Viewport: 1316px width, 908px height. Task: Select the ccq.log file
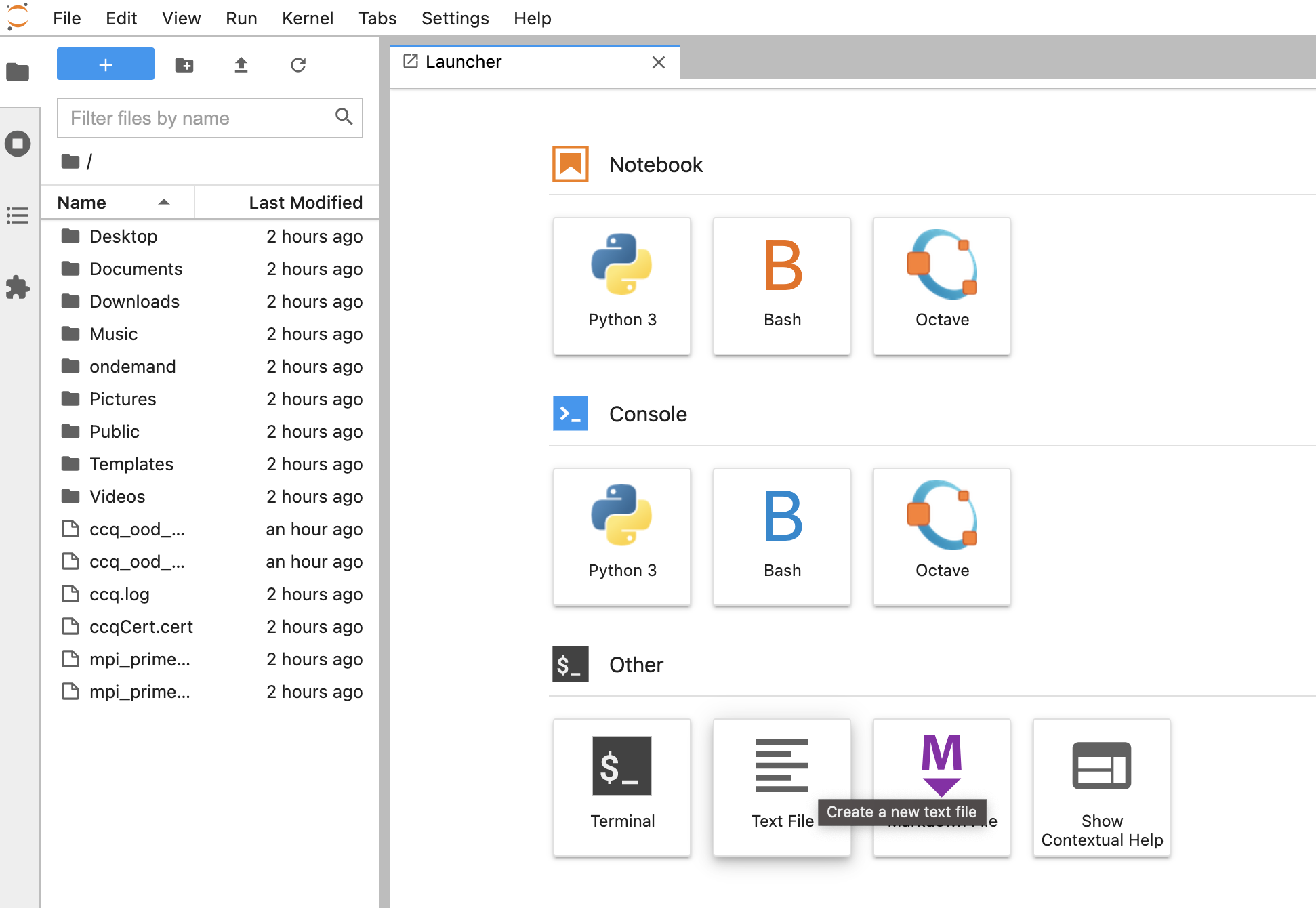click(x=210, y=594)
